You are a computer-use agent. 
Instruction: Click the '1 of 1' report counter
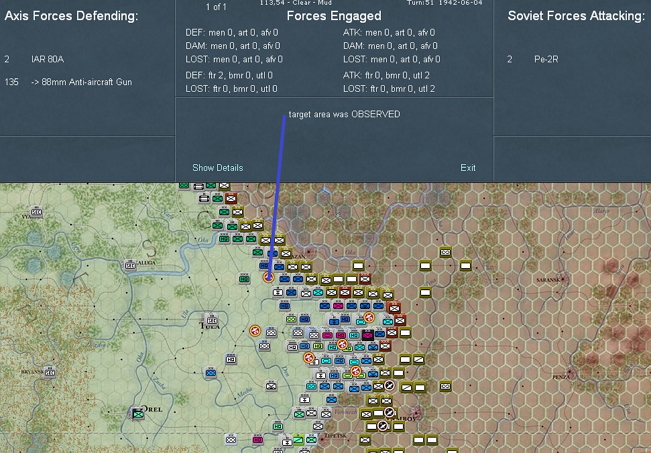(x=216, y=7)
